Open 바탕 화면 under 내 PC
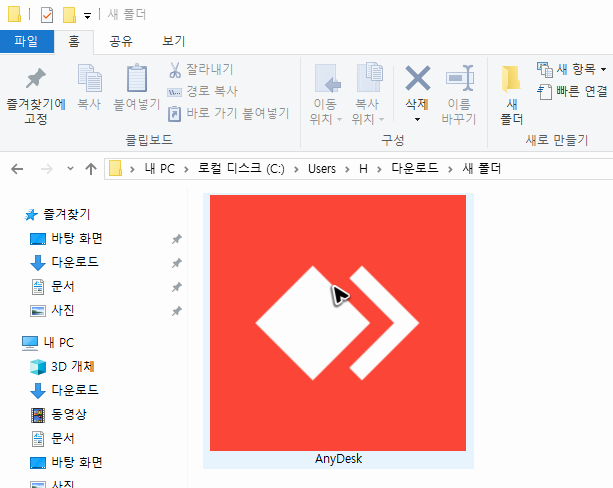The image size is (613, 488). 66,462
